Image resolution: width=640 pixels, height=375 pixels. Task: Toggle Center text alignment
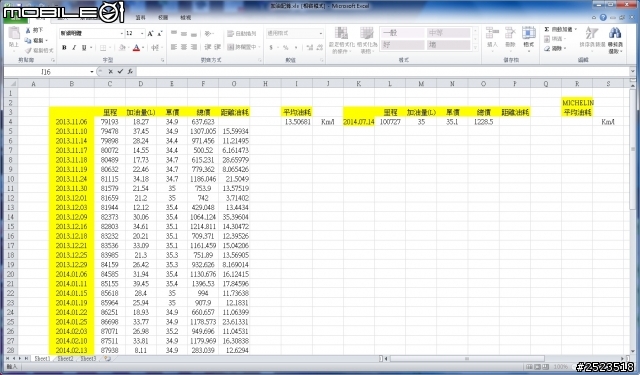click(x=184, y=47)
